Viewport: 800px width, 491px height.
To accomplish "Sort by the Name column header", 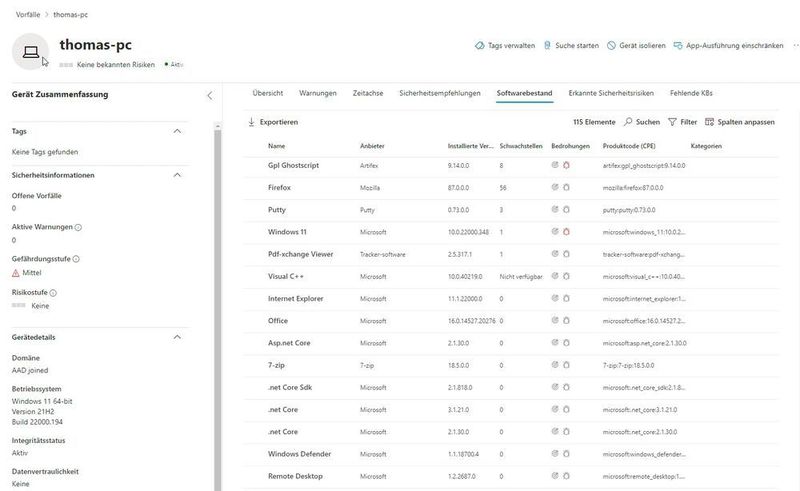I will (277, 146).
